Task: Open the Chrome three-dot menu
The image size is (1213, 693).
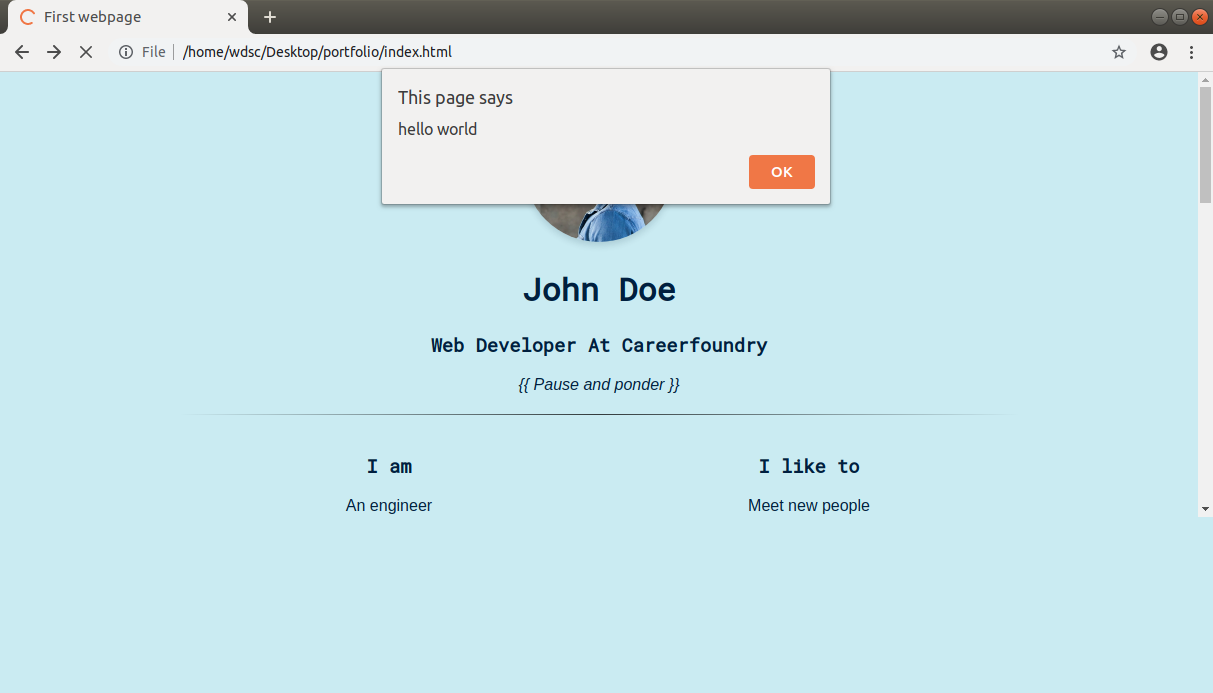Action: click(x=1191, y=52)
